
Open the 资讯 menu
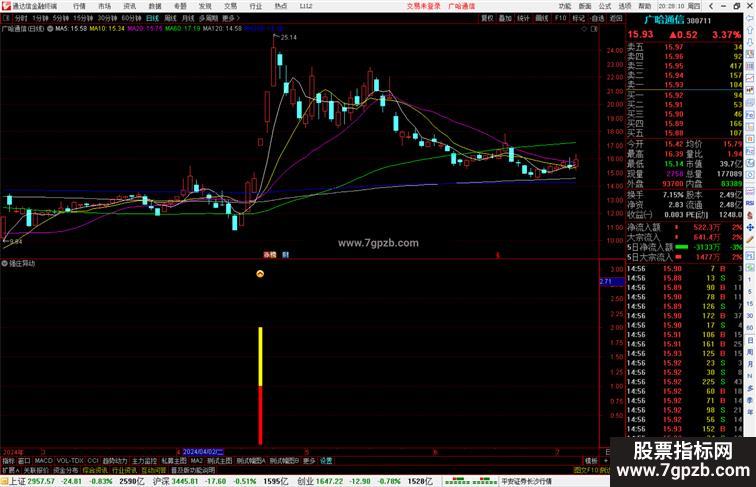(129, 6)
